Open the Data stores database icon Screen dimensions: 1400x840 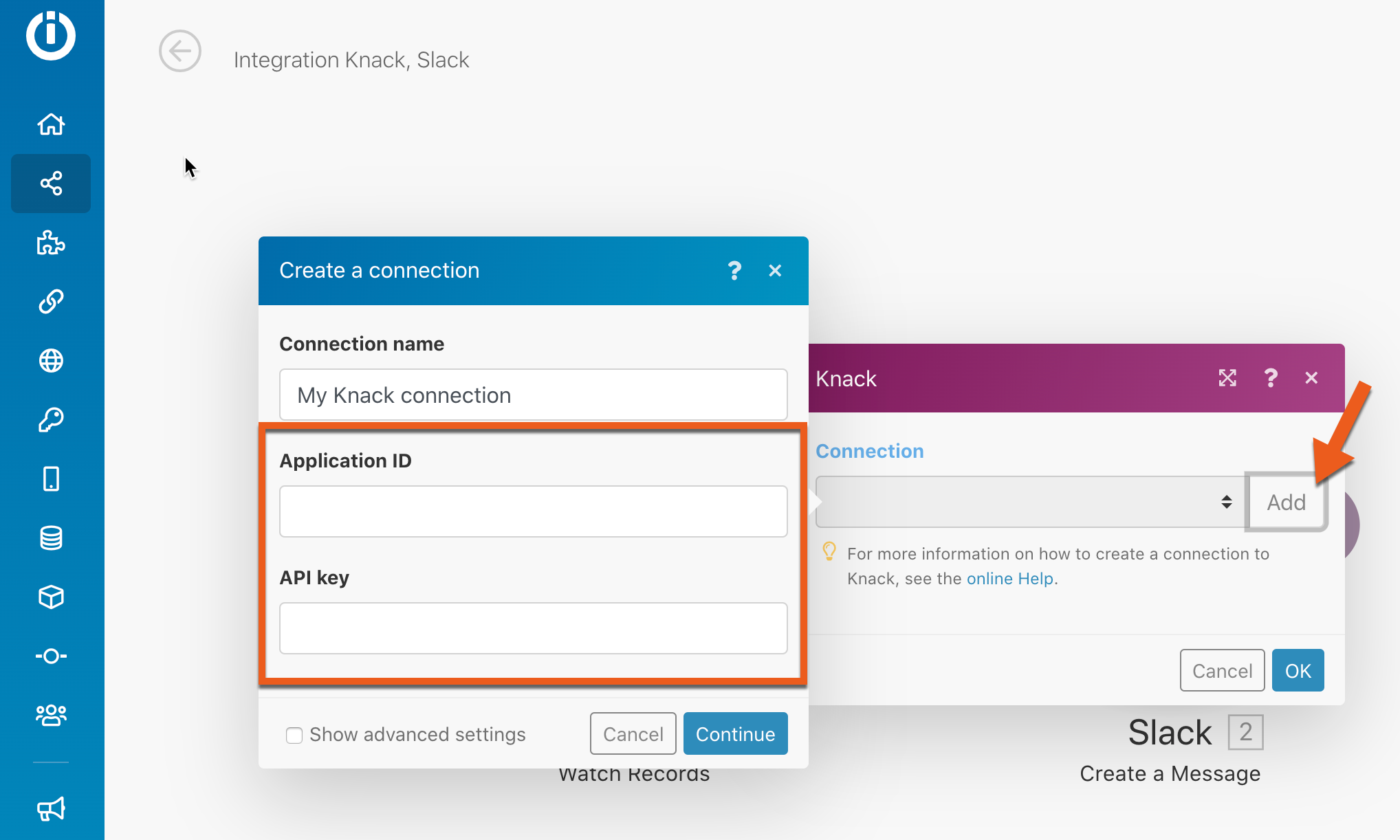(x=51, y=538)
